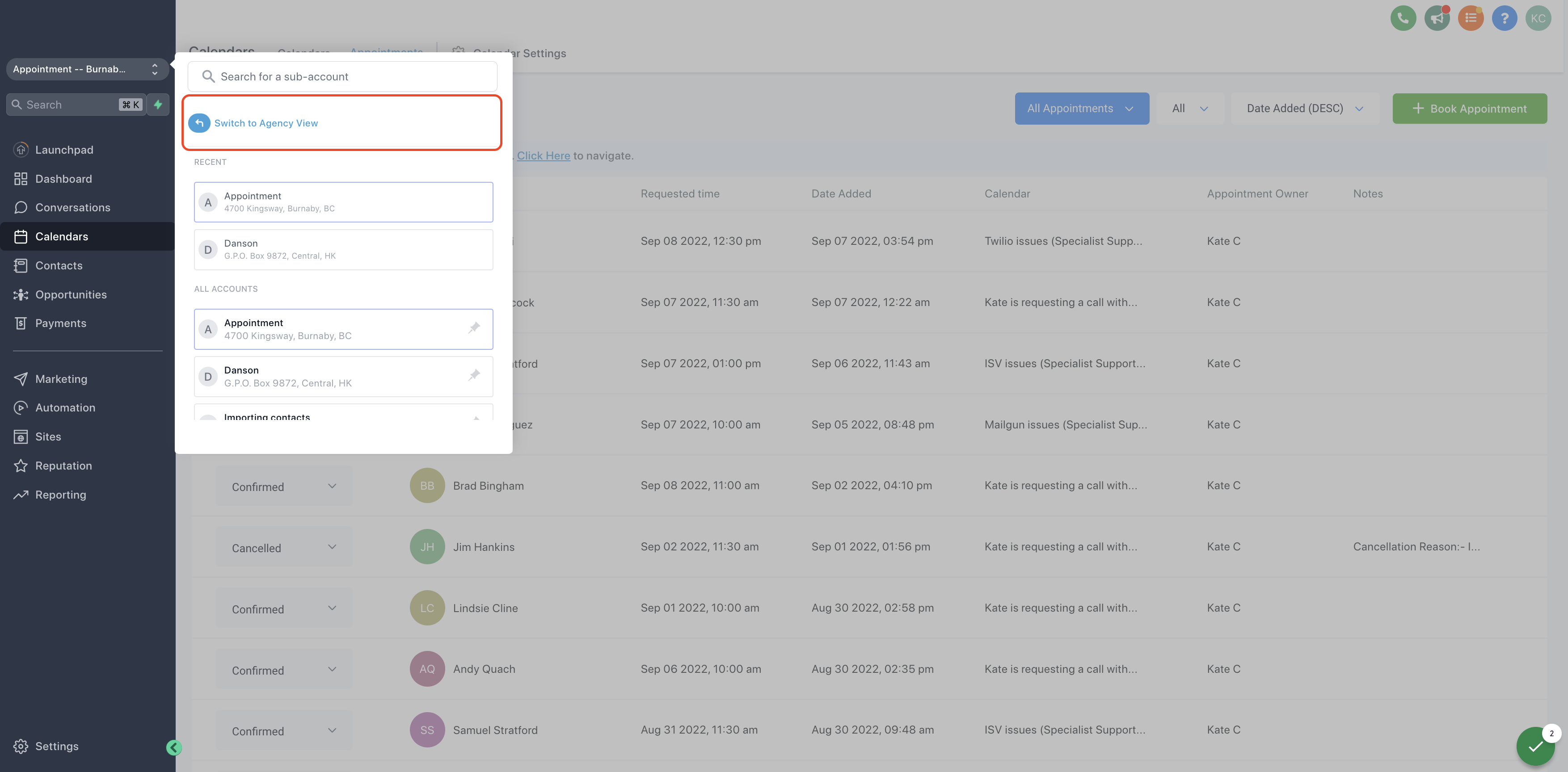Pin the Appointment account in All Accounts

point(474,328)
